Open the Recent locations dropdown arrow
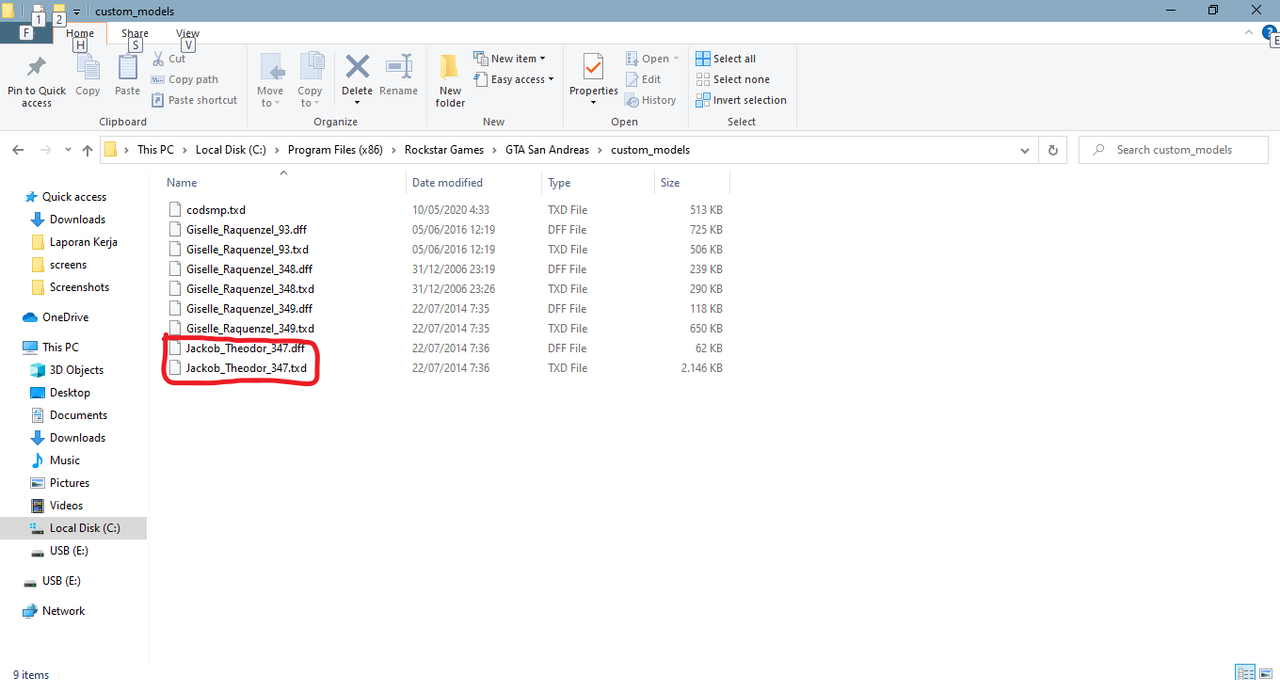This screenshot has height=680, width=1280. 68,150
